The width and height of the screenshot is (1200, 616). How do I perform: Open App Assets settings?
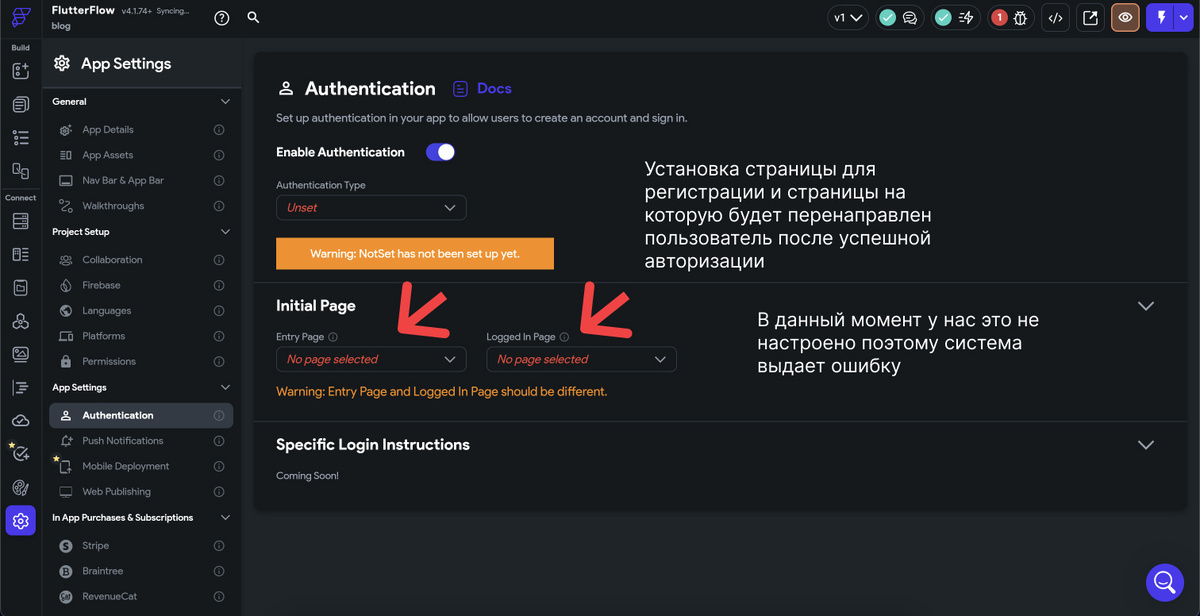click(141, 155)
